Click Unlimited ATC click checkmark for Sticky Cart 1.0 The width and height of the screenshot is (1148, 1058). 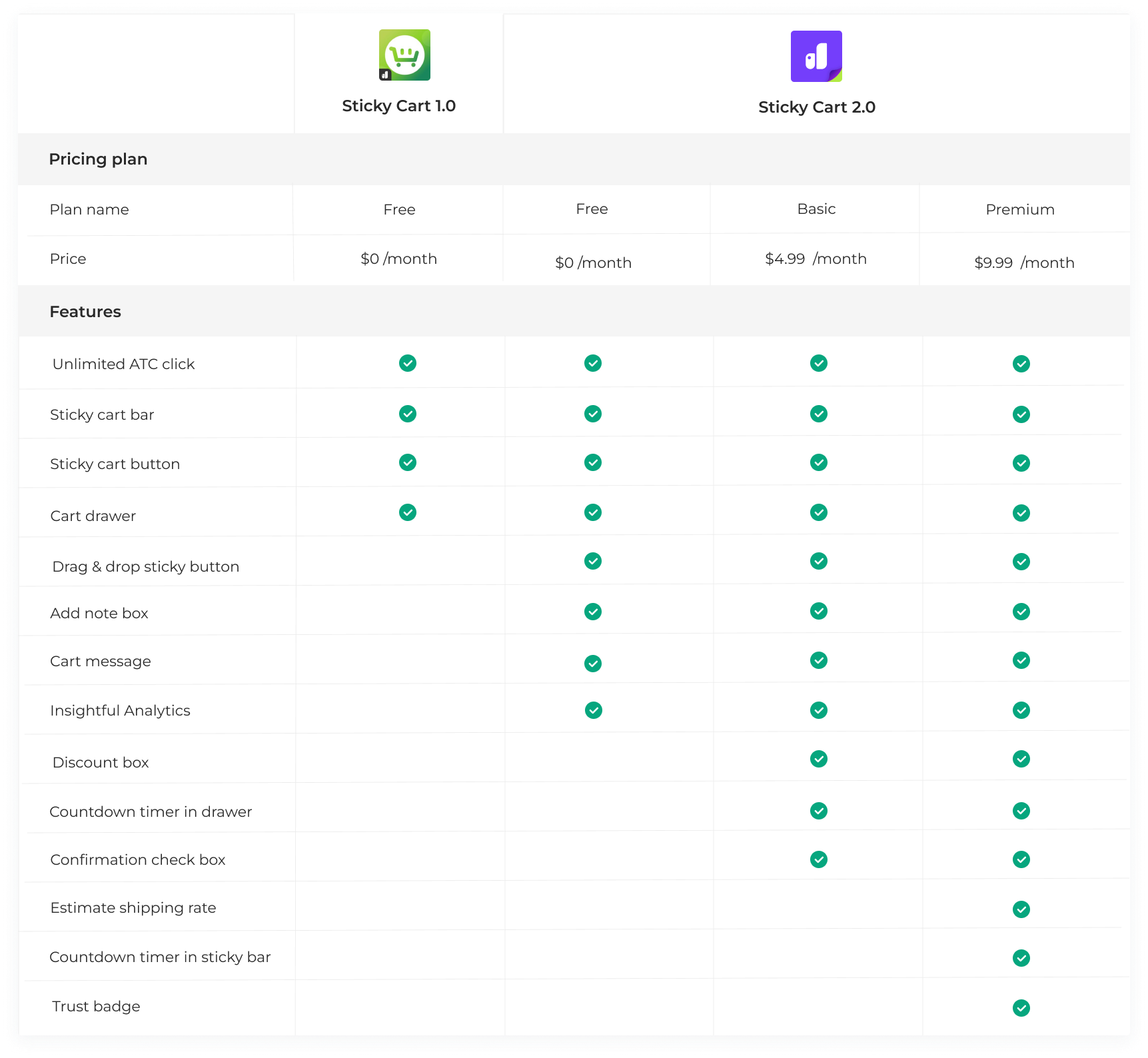pyautogui.click(x=408, y=363)
